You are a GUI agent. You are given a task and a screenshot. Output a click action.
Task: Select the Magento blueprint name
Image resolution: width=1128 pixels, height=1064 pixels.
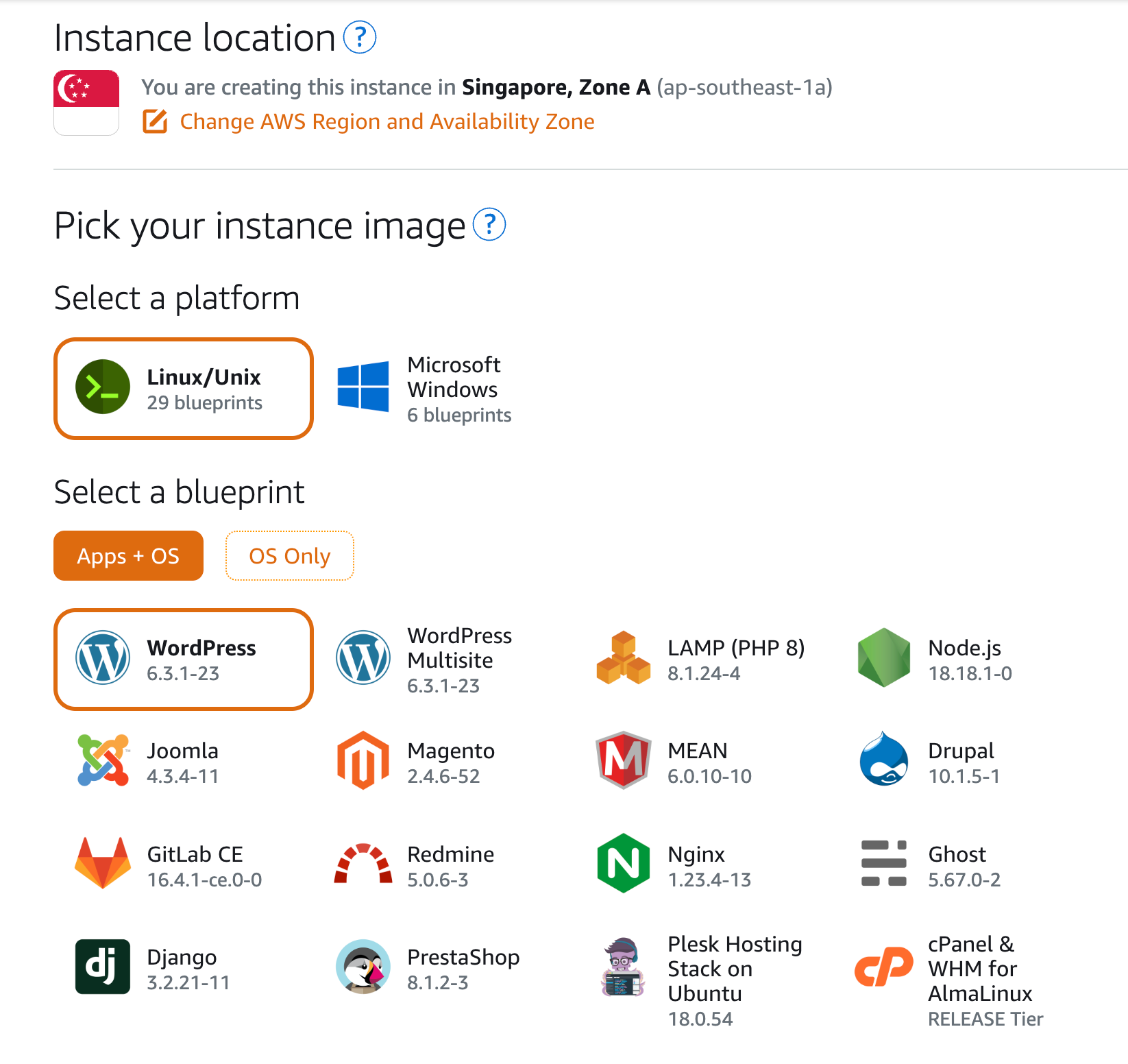(x=451, y=751)
